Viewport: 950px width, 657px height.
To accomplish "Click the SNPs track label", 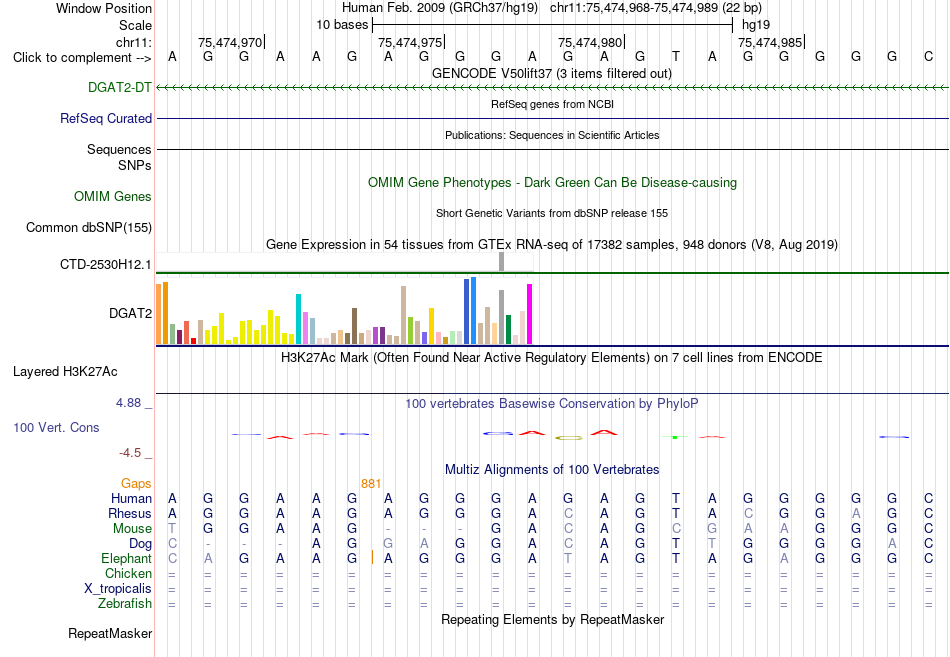I will pos(135,165).
